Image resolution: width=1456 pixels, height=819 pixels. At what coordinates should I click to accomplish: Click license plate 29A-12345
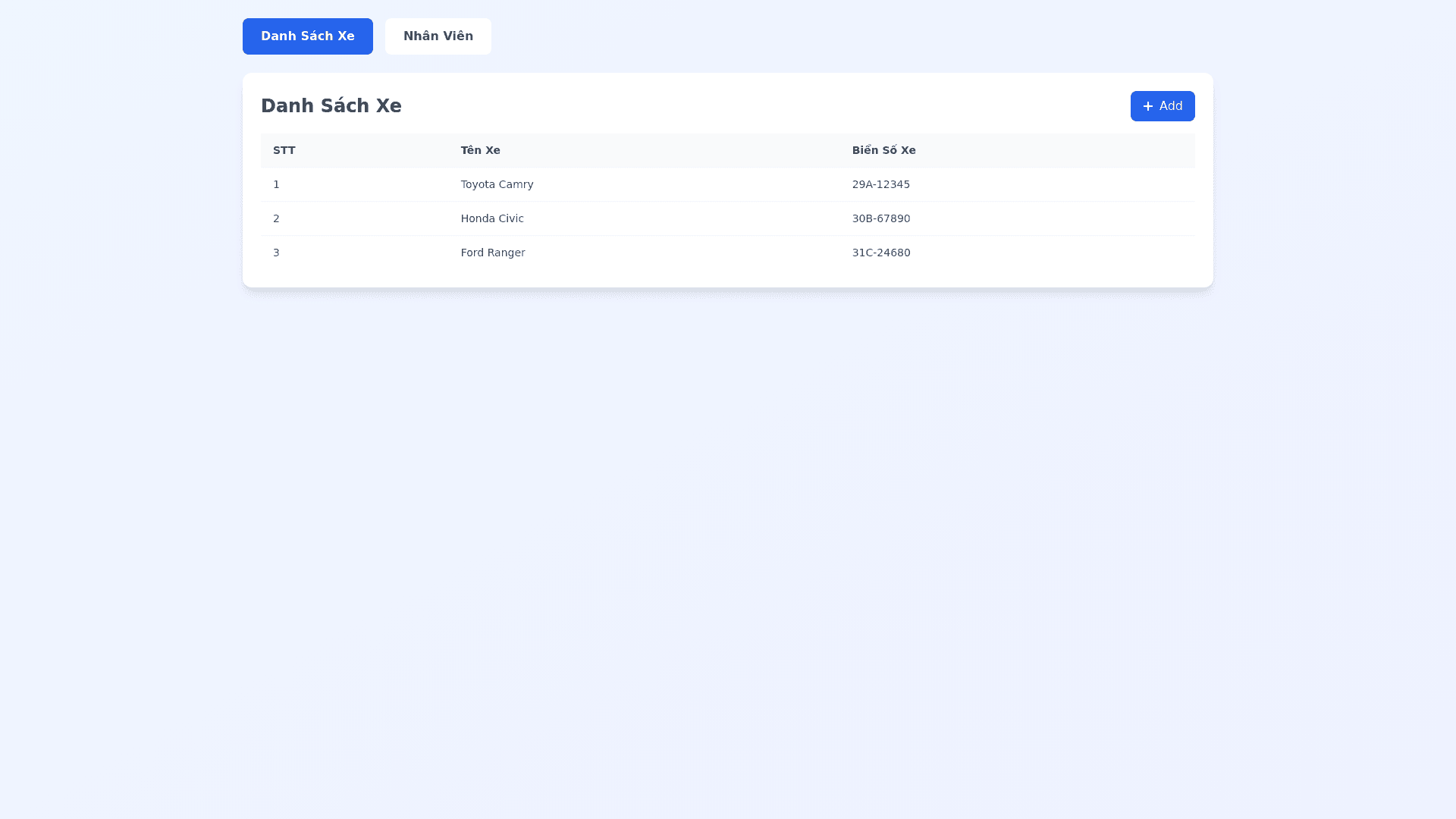click(x=880, y=184)
